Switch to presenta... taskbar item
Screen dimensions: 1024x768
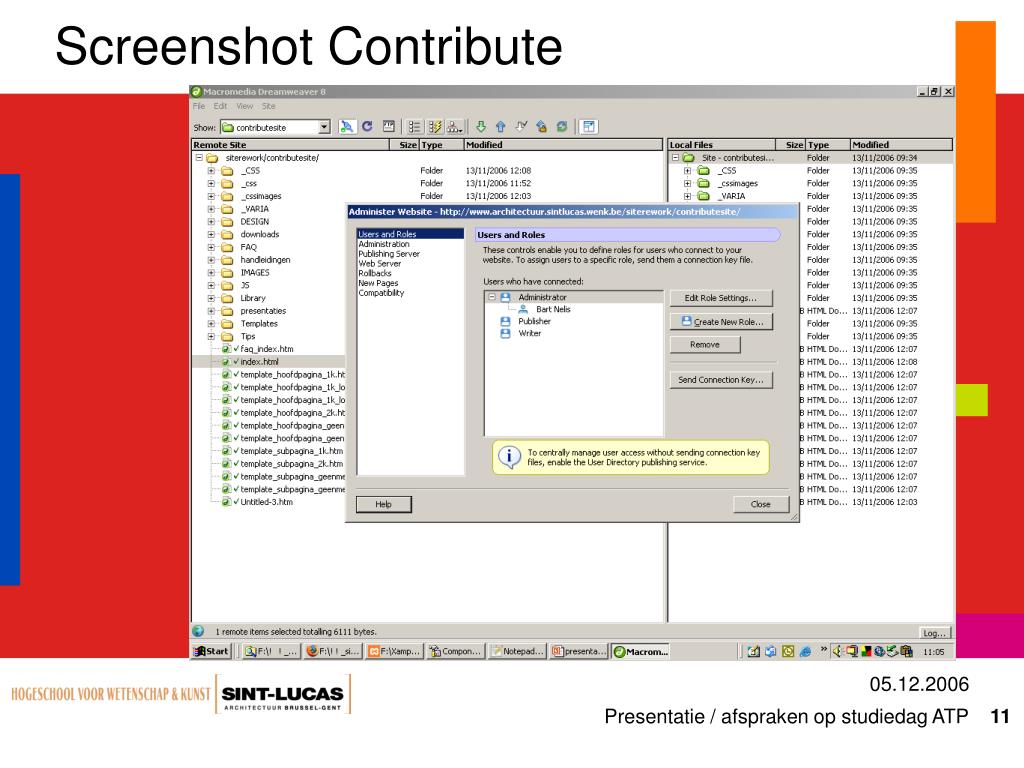[x=579, y=651]
